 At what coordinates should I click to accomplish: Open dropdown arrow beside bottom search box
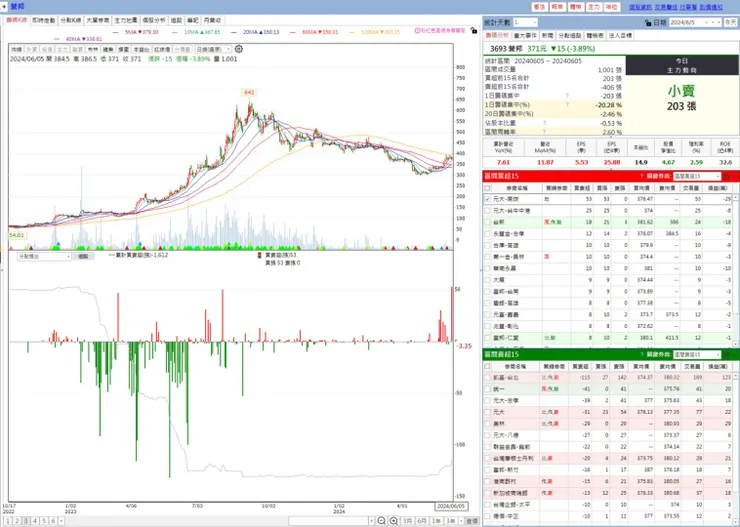coord(372,521)
